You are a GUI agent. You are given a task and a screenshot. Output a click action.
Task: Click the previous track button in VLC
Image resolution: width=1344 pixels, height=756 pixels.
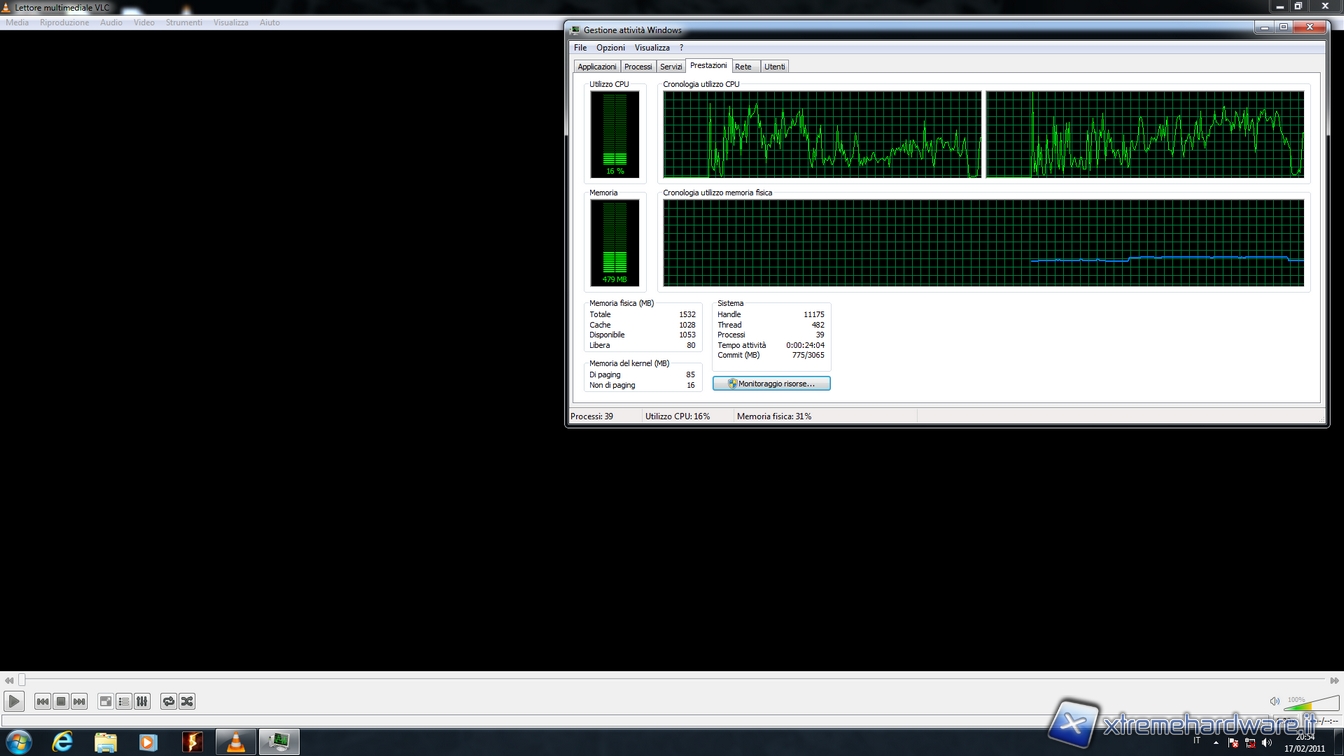pos(42,702)
